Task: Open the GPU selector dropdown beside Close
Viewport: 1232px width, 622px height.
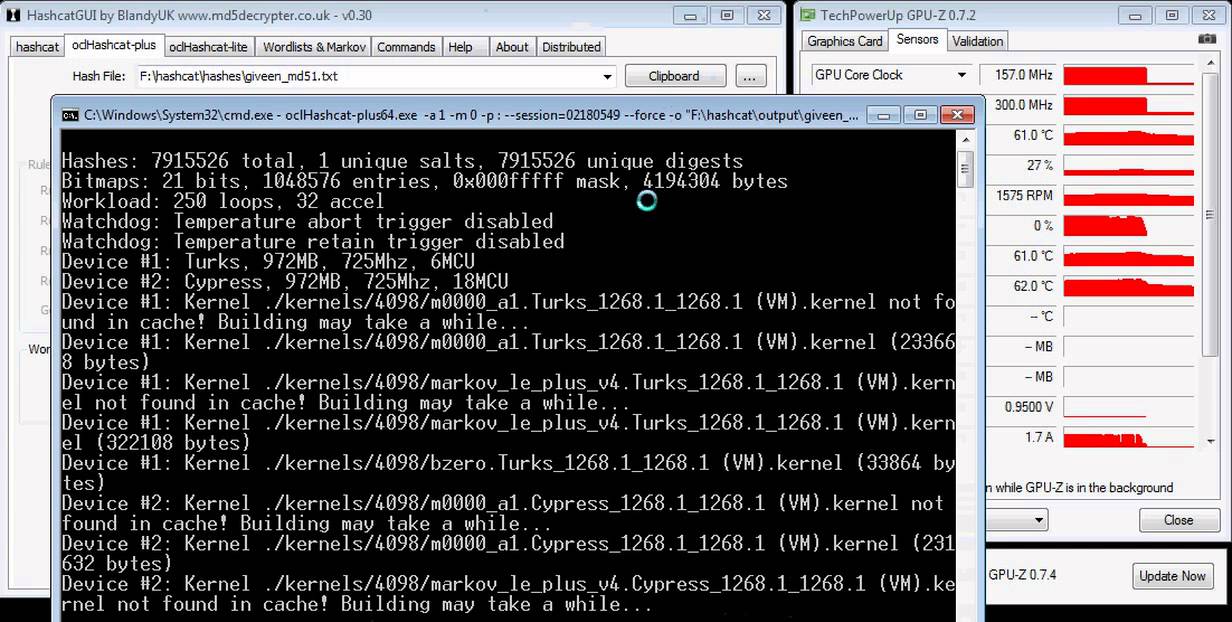Action: 1039,520
